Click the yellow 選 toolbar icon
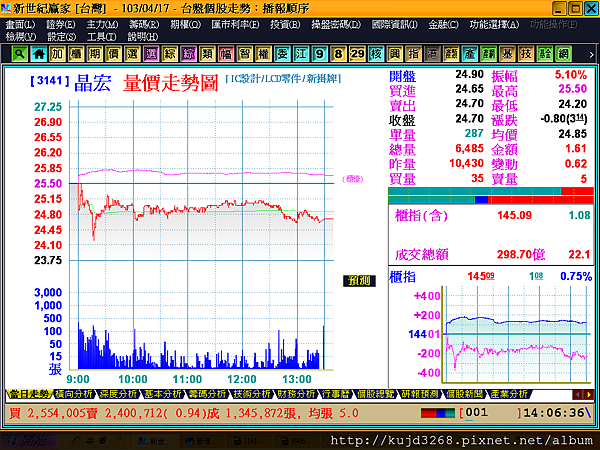Screen dimensions: 600x450 point(132,54)
